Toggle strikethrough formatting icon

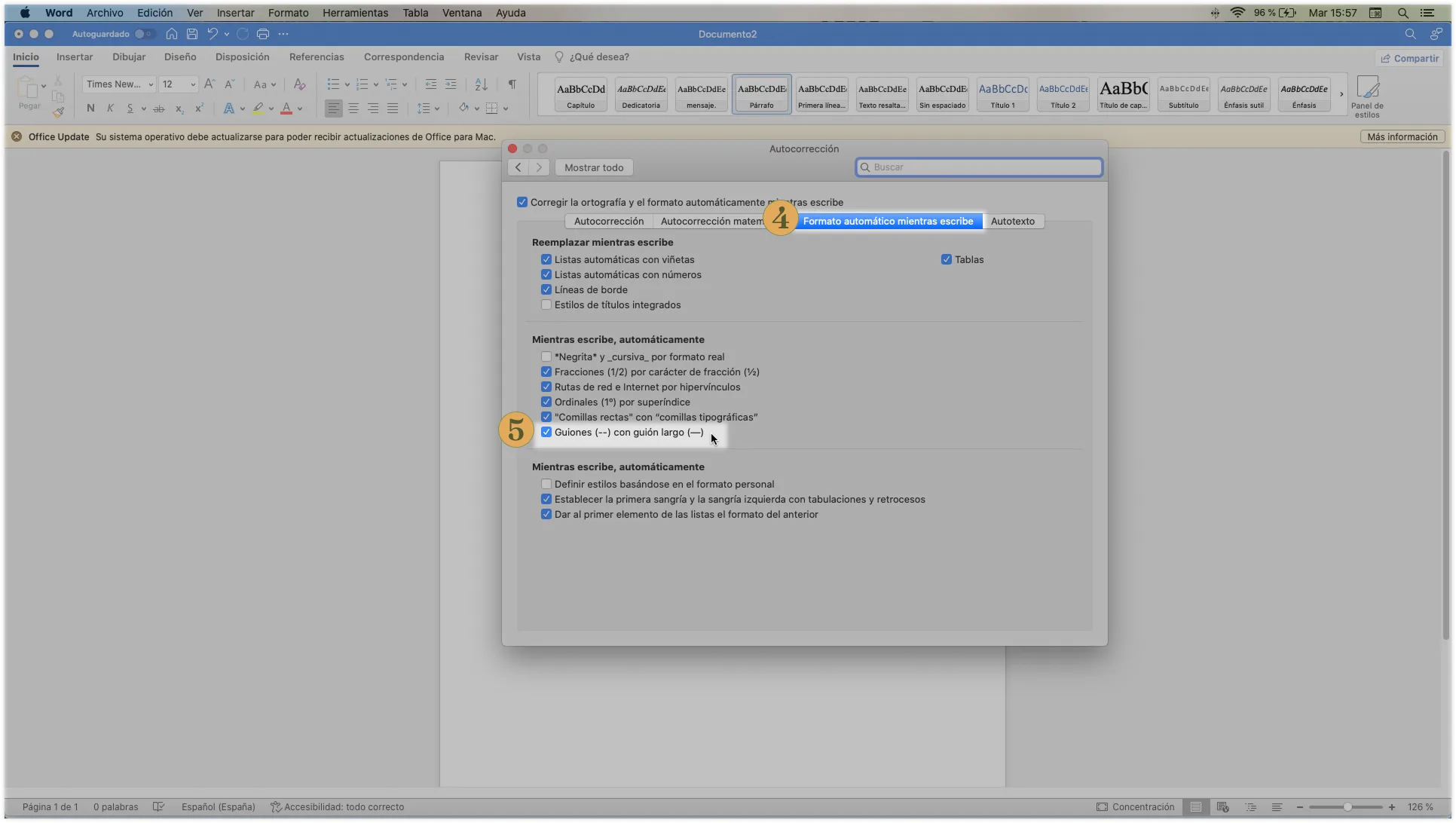[159, 109]
